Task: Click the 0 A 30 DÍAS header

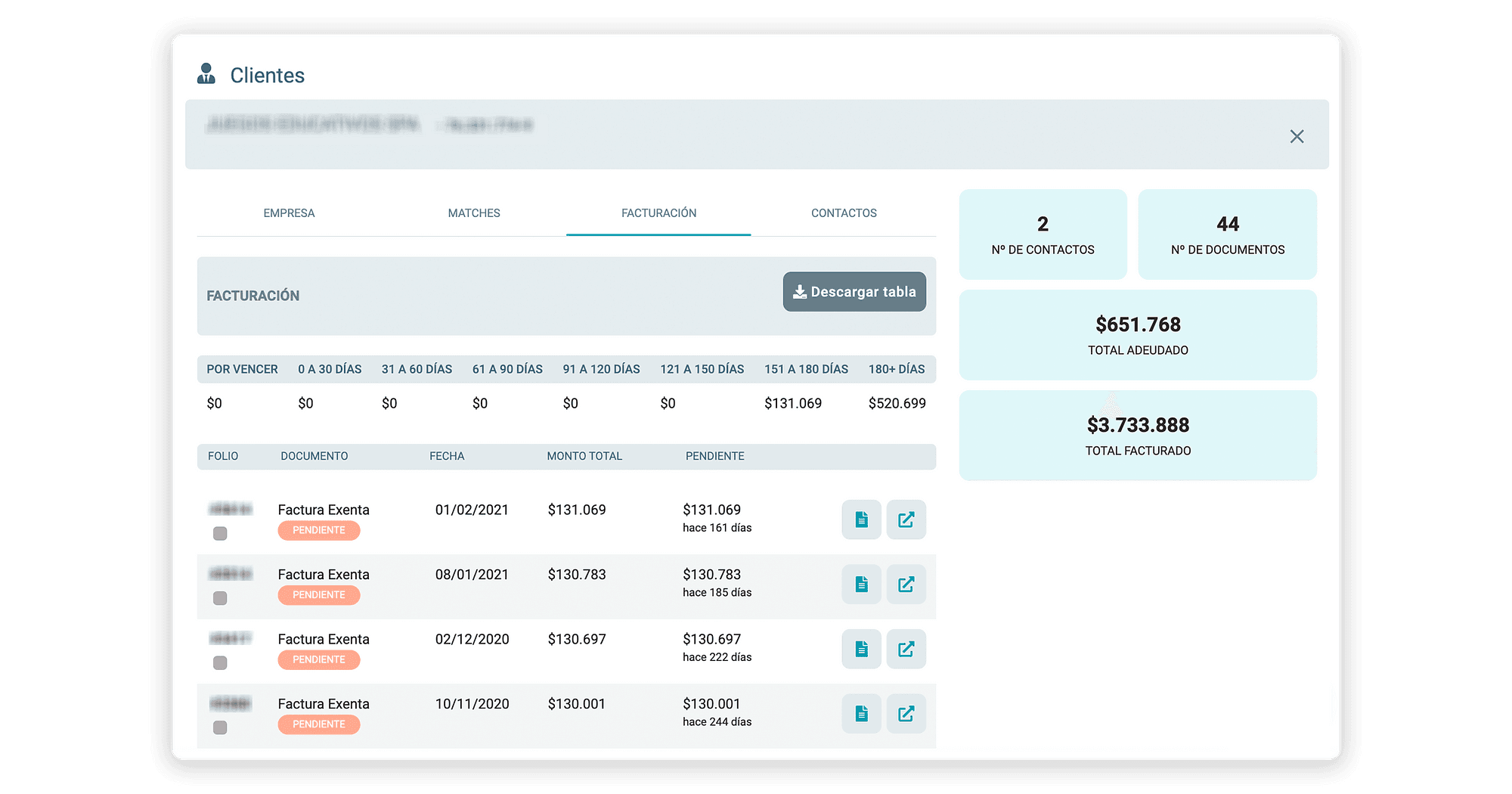Action: 330,369
